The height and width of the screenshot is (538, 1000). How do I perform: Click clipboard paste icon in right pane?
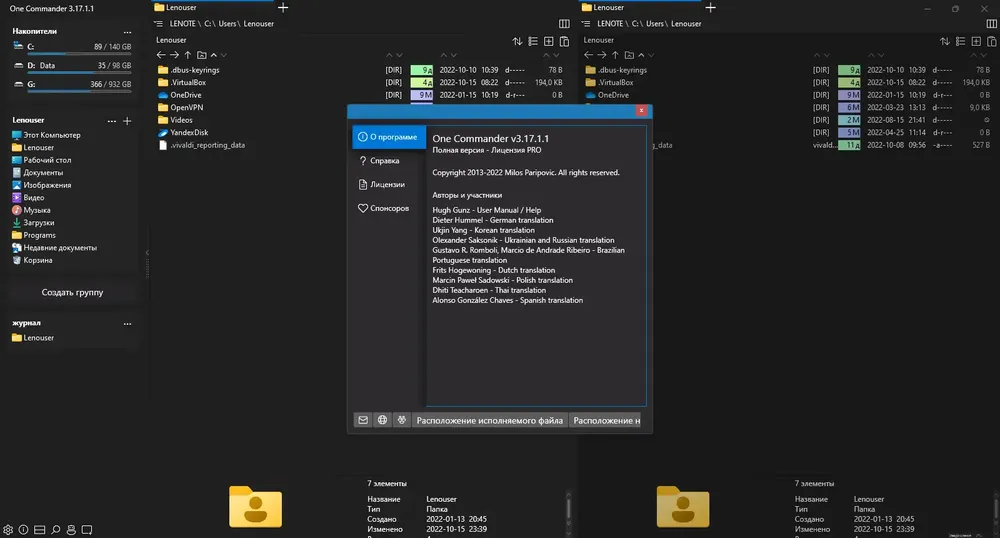(x=992, y=41)
